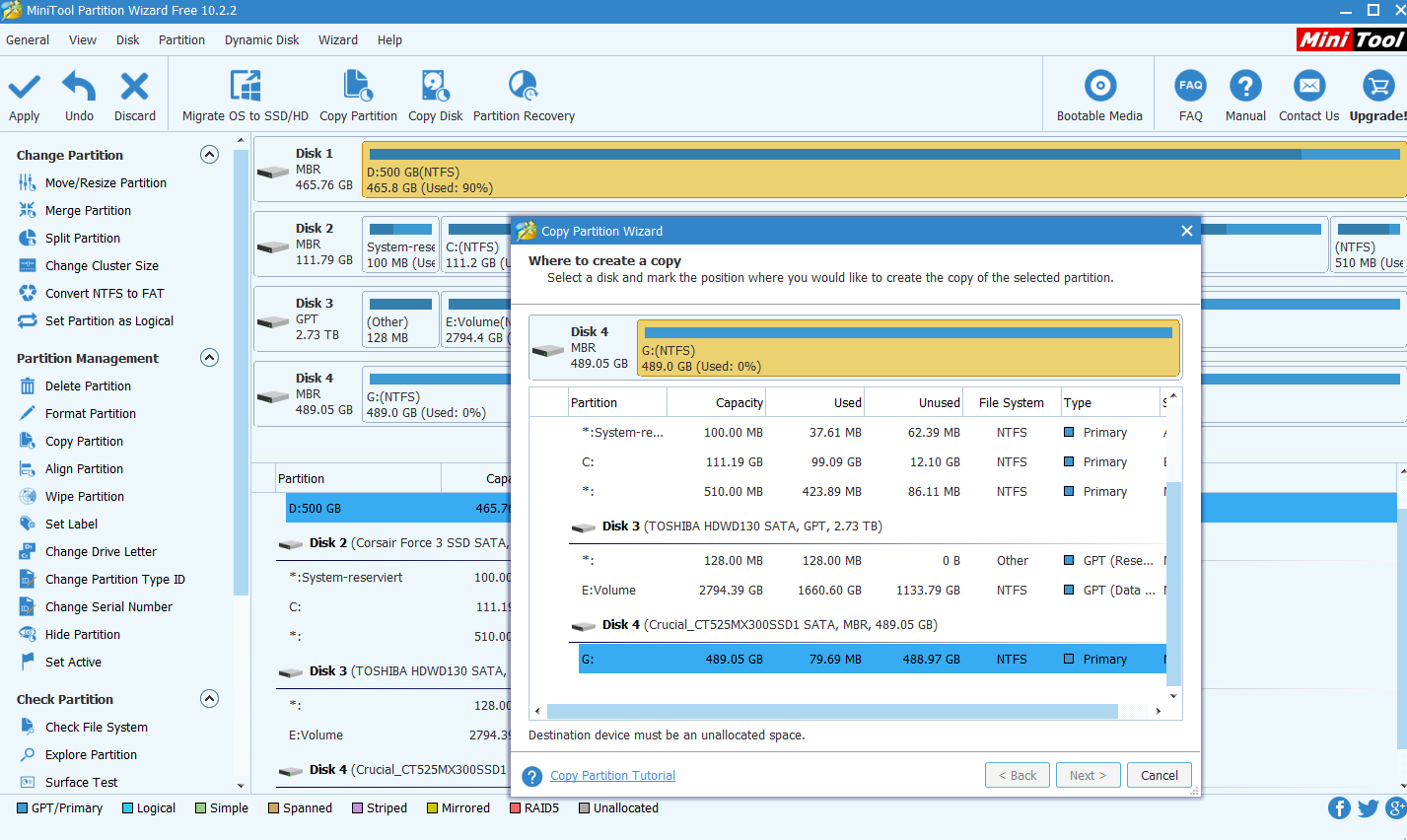
Task: Open the Partition menu
Action: (181, 40)
